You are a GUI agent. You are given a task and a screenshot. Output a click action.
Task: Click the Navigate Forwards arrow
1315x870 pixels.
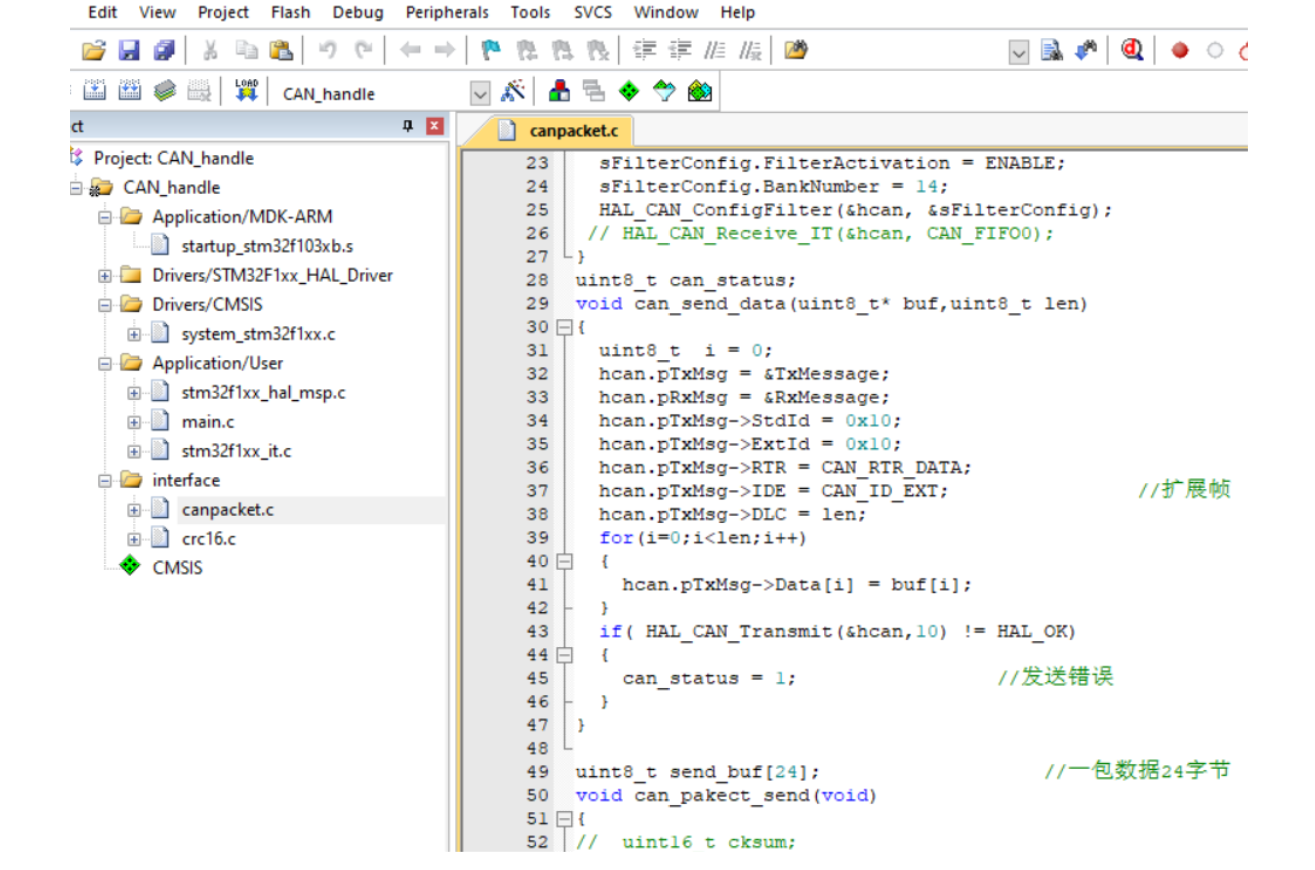[444, 50]
